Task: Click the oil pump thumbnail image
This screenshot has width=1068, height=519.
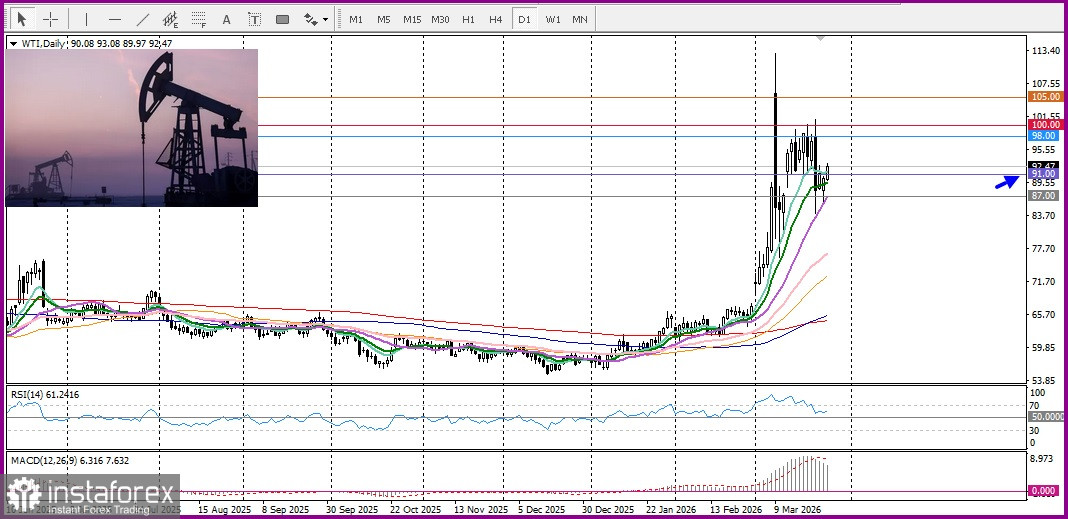Action: click(x=132, y=128)
